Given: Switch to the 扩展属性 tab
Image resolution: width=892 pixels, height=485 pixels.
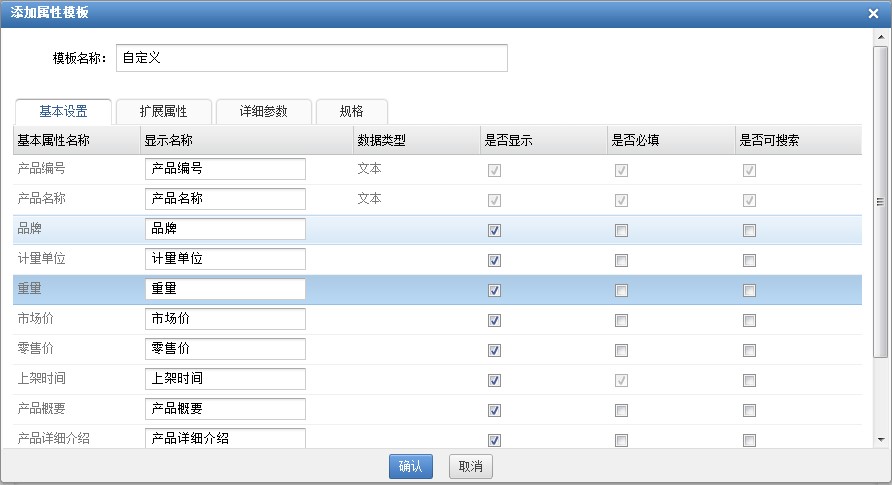Looking at the screenshot, I should (164, 111).
